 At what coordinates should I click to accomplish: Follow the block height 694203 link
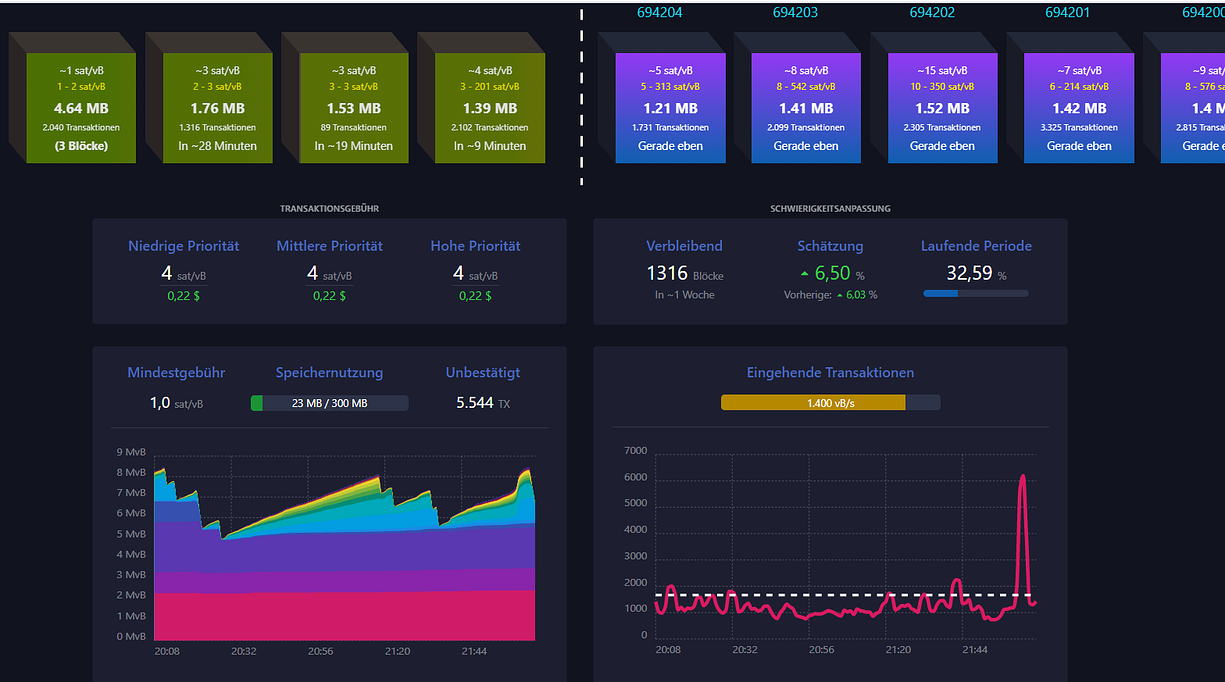[796, 13]
